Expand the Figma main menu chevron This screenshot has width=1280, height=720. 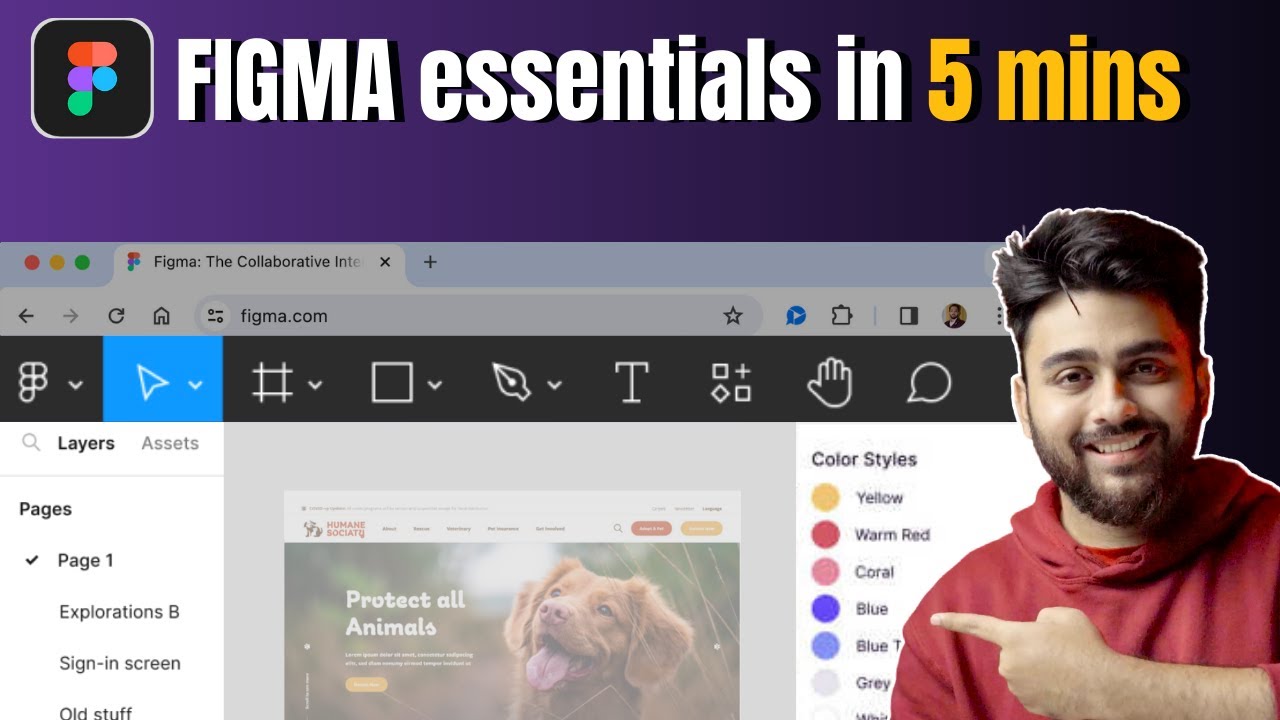point(74,384)
